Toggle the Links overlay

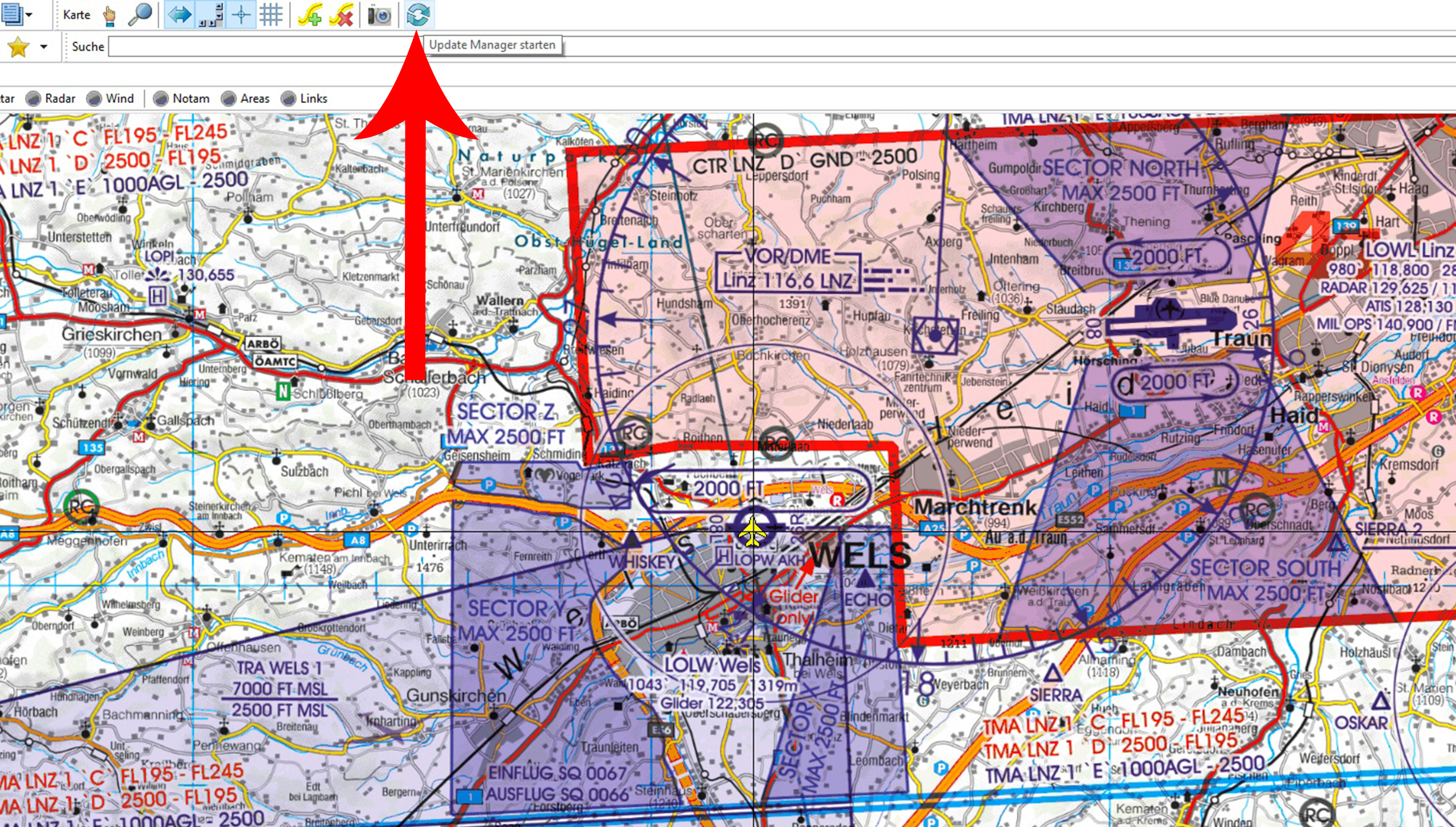coord(289,99)
